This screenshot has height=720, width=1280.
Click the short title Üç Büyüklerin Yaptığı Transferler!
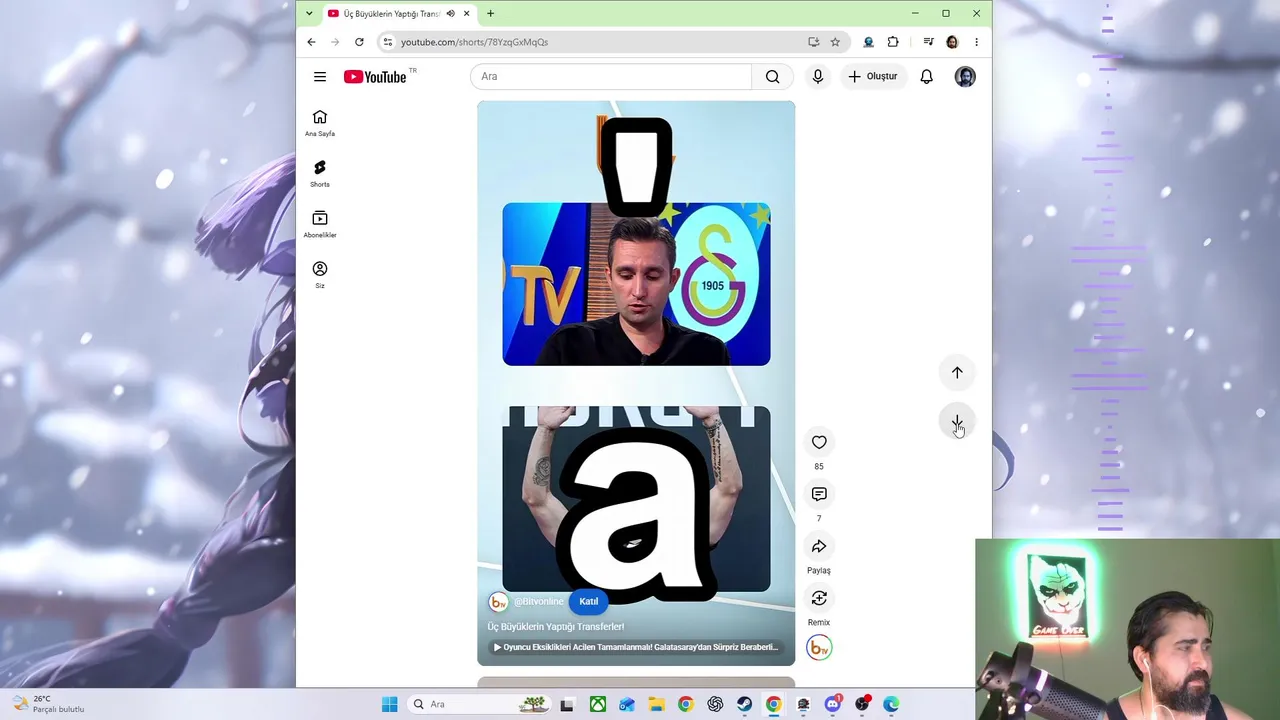[556, 627]
